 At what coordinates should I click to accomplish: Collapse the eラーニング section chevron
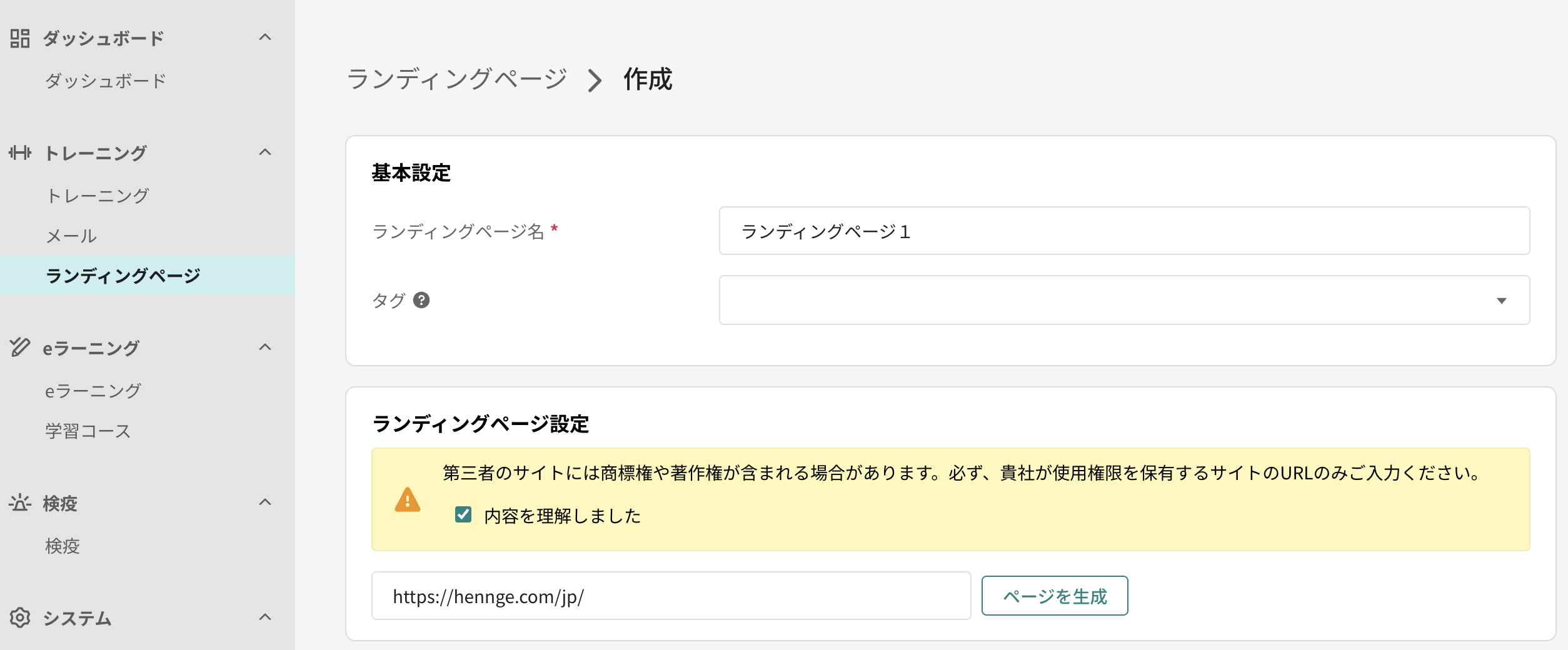(265, 347)
